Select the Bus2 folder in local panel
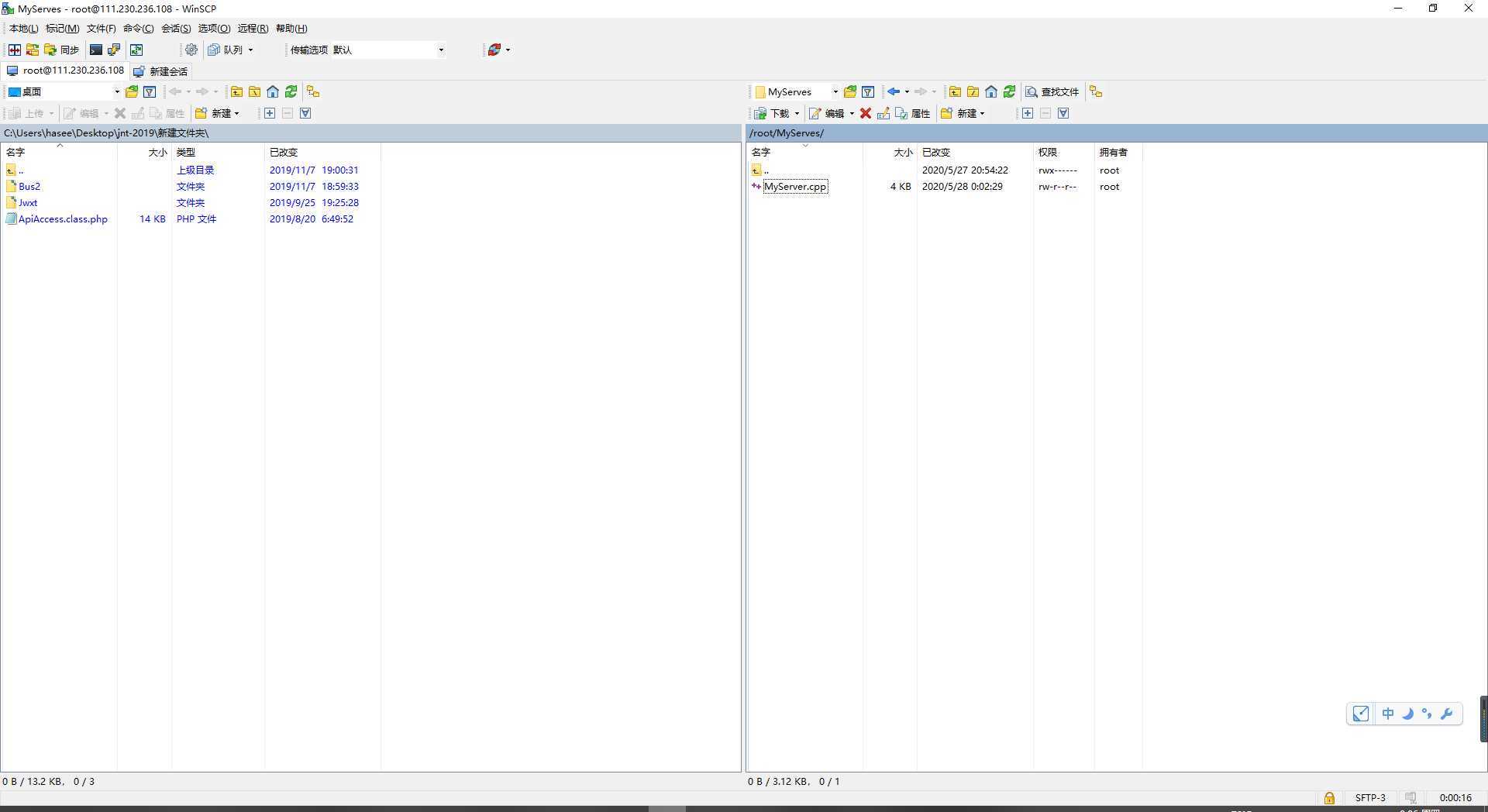The image size is (1488, 812). [x=29, y=186]
